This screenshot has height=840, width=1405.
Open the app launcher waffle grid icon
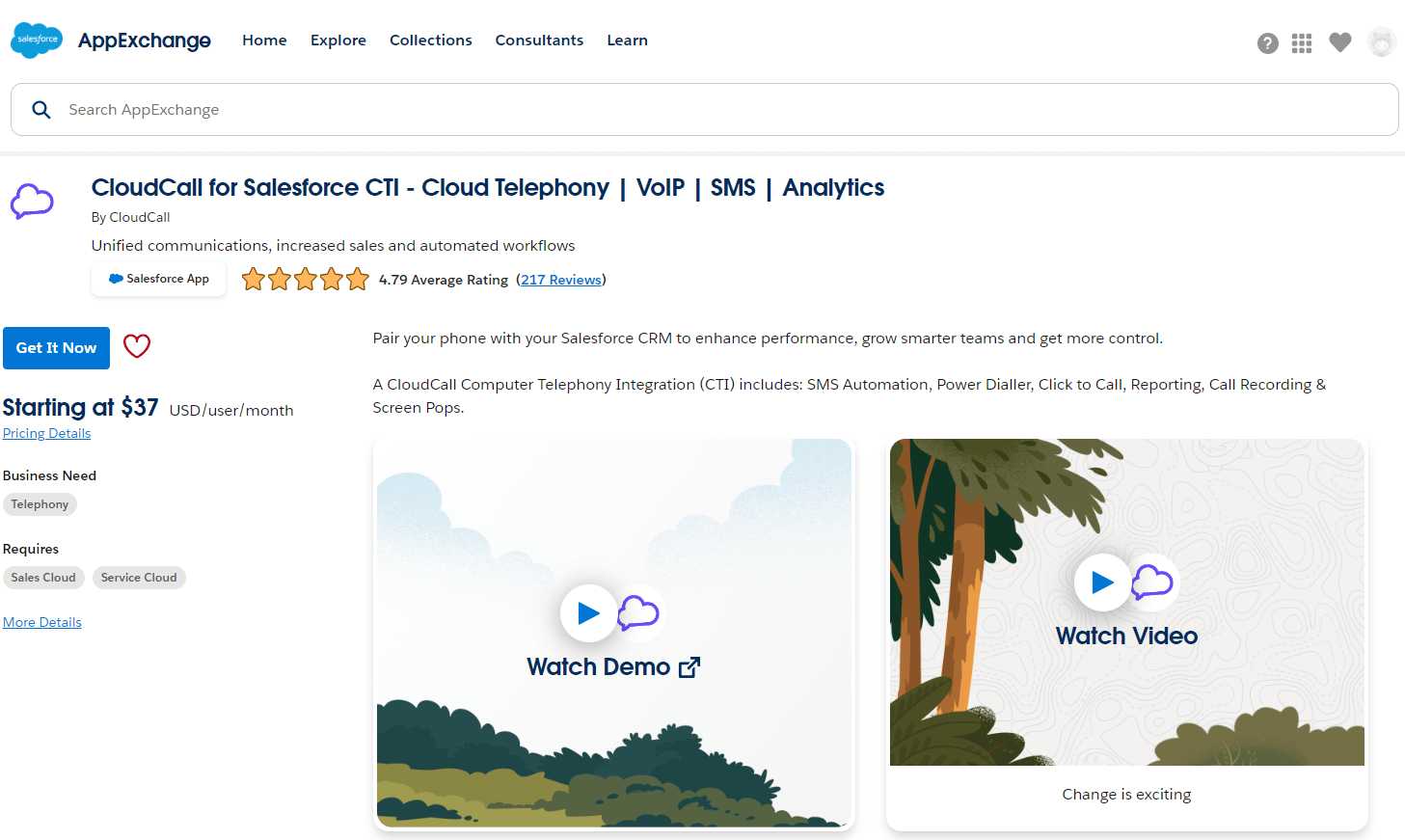[1302, 43]
